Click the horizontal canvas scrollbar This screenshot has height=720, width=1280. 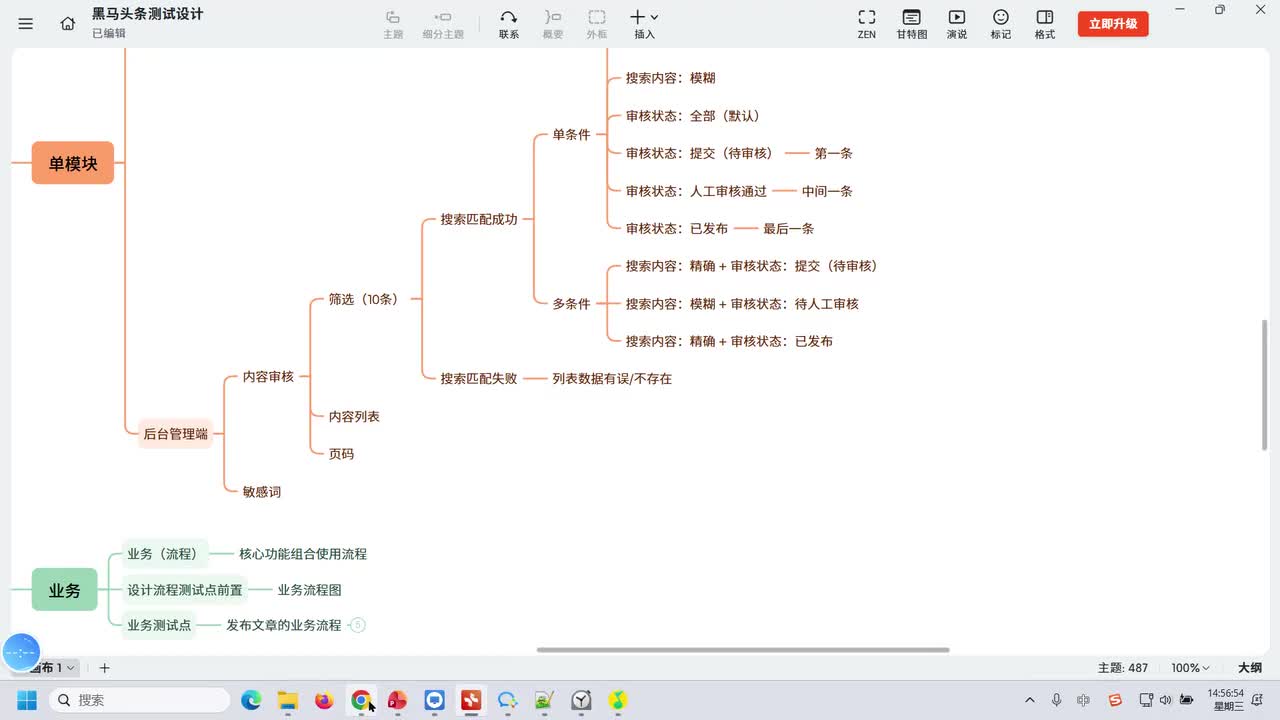click(x=743, y=650)
